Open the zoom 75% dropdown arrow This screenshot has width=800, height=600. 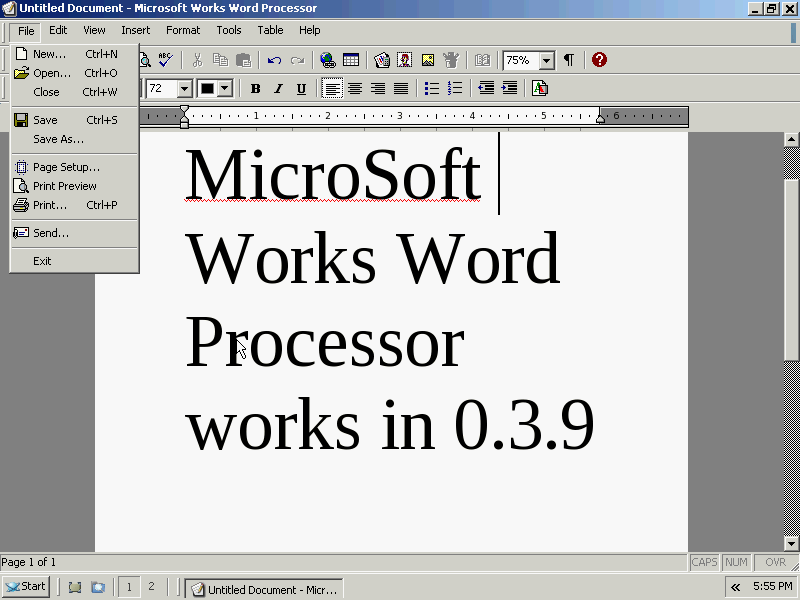(x=547, y=61)
